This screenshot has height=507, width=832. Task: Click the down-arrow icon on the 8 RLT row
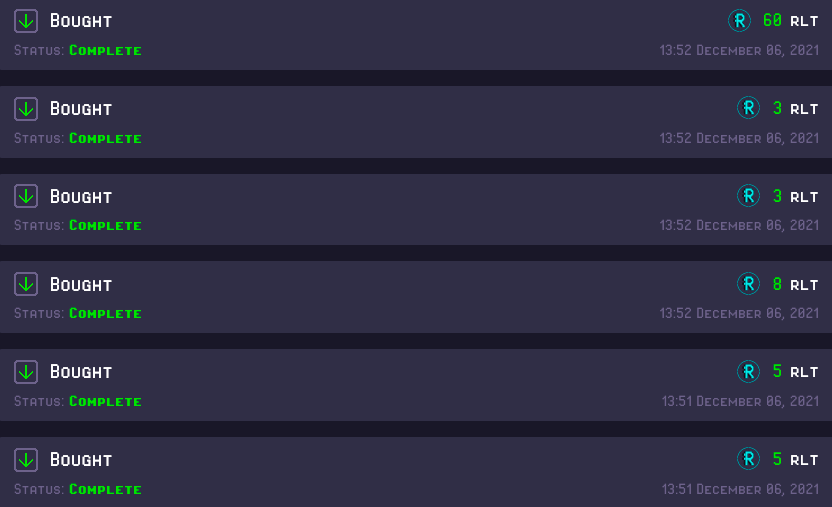click(25, 284)
